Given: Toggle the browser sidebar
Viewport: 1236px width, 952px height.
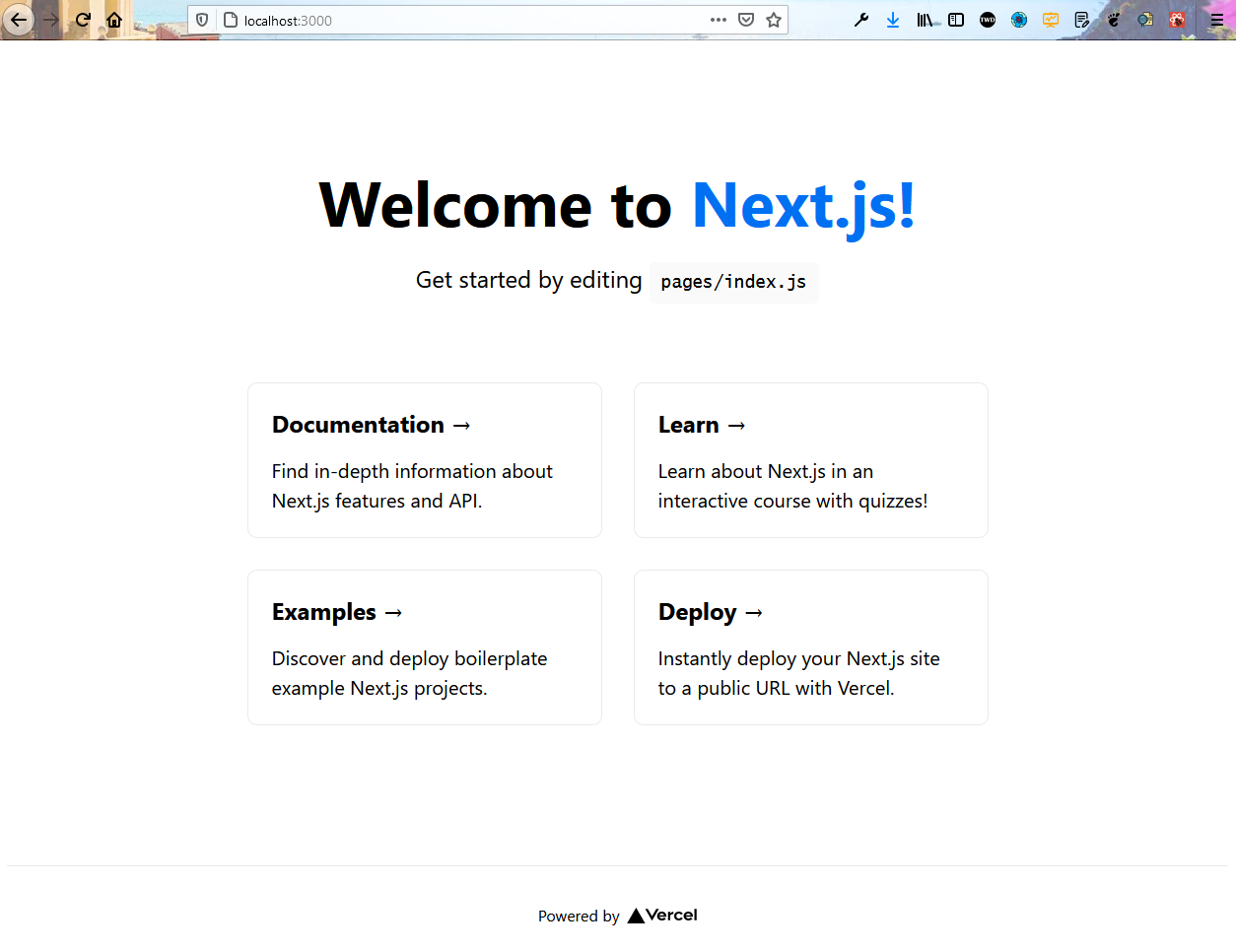Looking at the screenshot, I should tap(956, 20).
